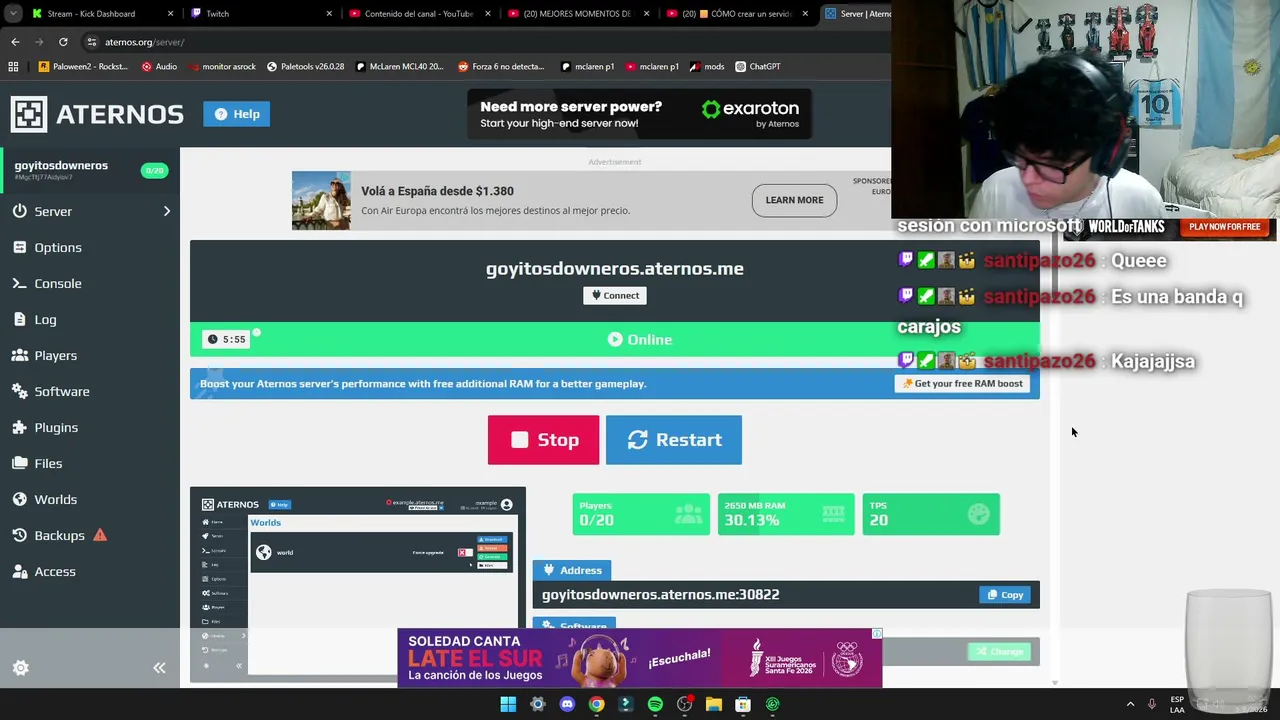Click the Address label tab
1280x720 pixels.
click(x=571, y=570)
